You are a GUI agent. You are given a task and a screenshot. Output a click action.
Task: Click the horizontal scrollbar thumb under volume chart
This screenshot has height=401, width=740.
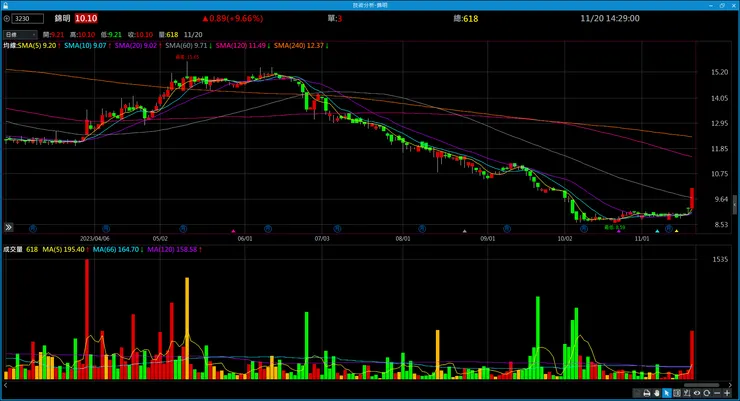coord(701,385)
